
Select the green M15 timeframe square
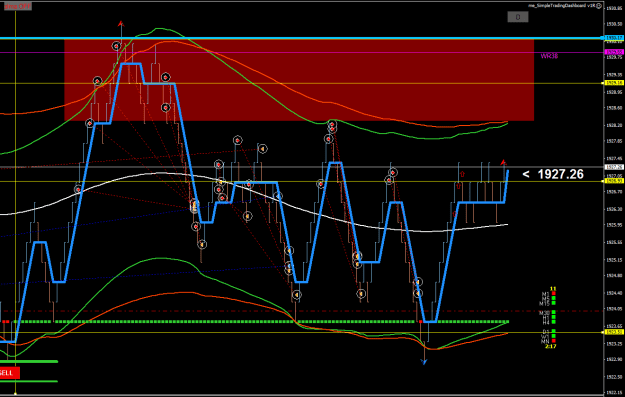[554, 303]
